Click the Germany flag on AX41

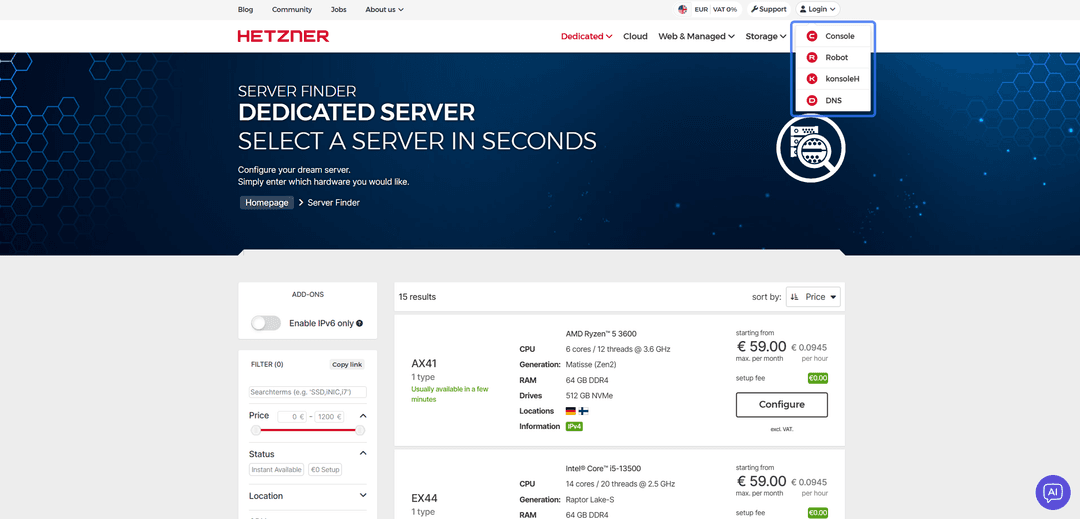(570, 411)
